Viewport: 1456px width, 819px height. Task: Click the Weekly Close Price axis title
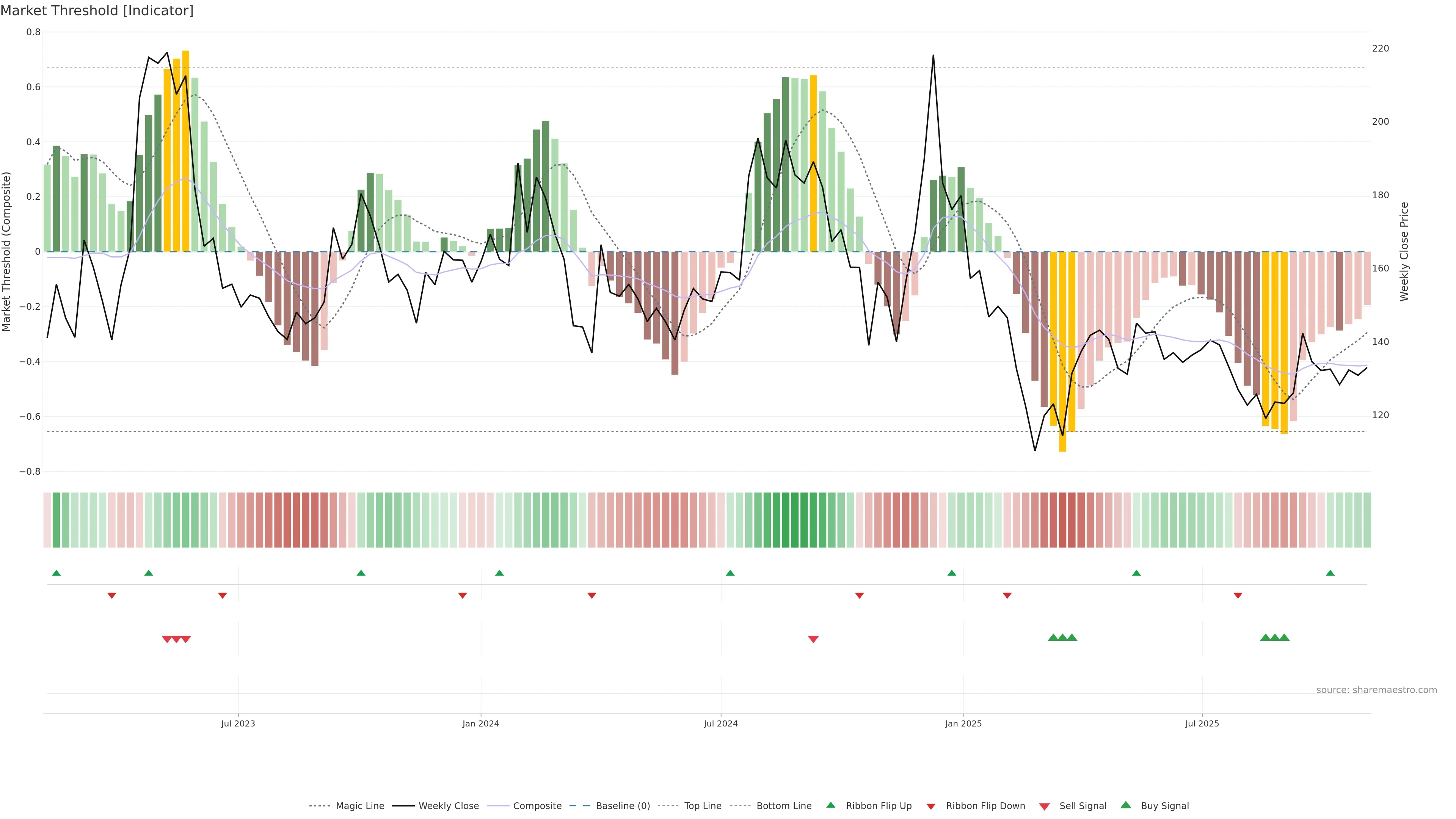tap(1404, 251)
